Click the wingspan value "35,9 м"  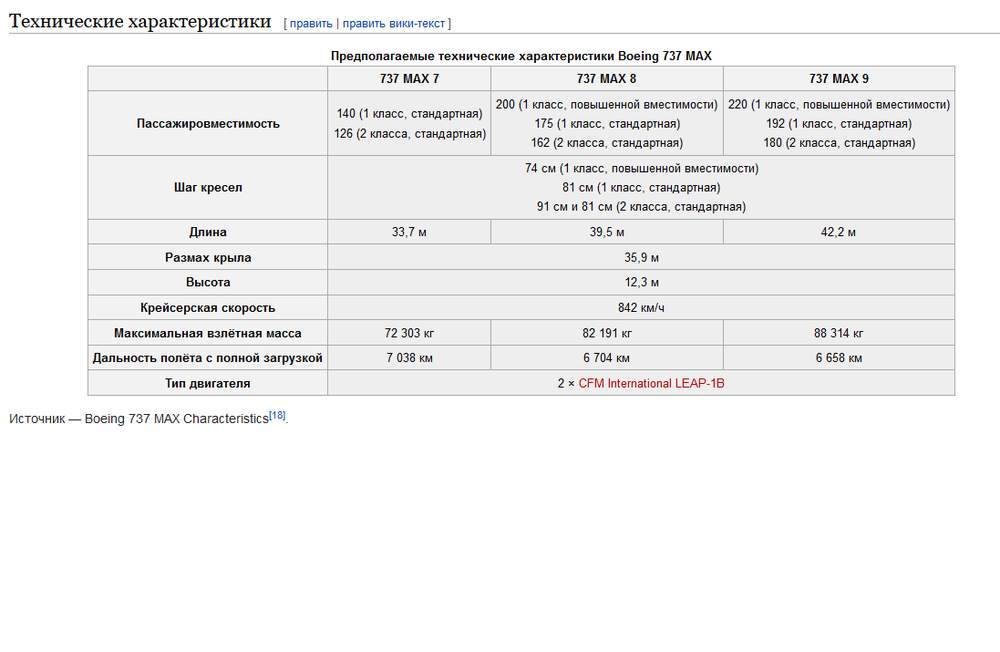click(641, 258)
